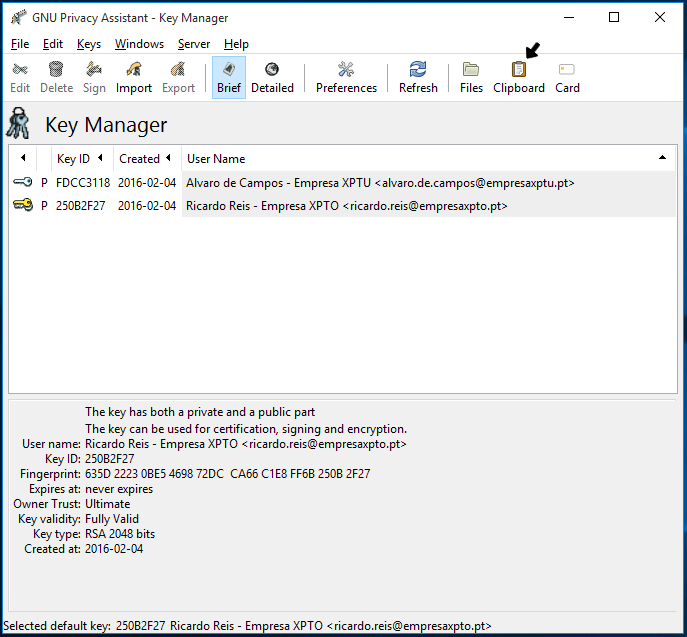The height and width of the screenshot is (637, 687).
Task: Open the Clipboard toolbar icon
Action: click(519, 69)
